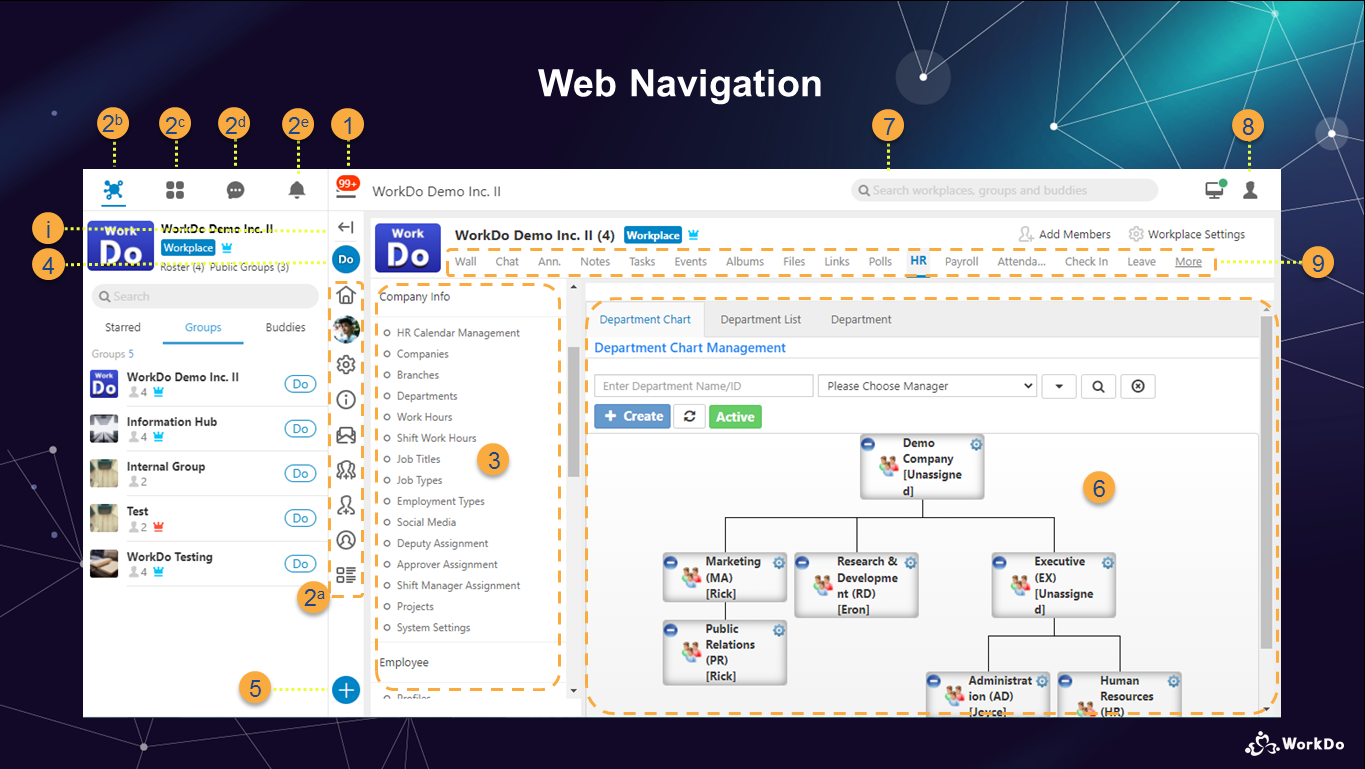Click the Search workplaces, groups and buddies field
Image resolution: width=1365 pixels, height=769 pixels.
(1004, 190)
